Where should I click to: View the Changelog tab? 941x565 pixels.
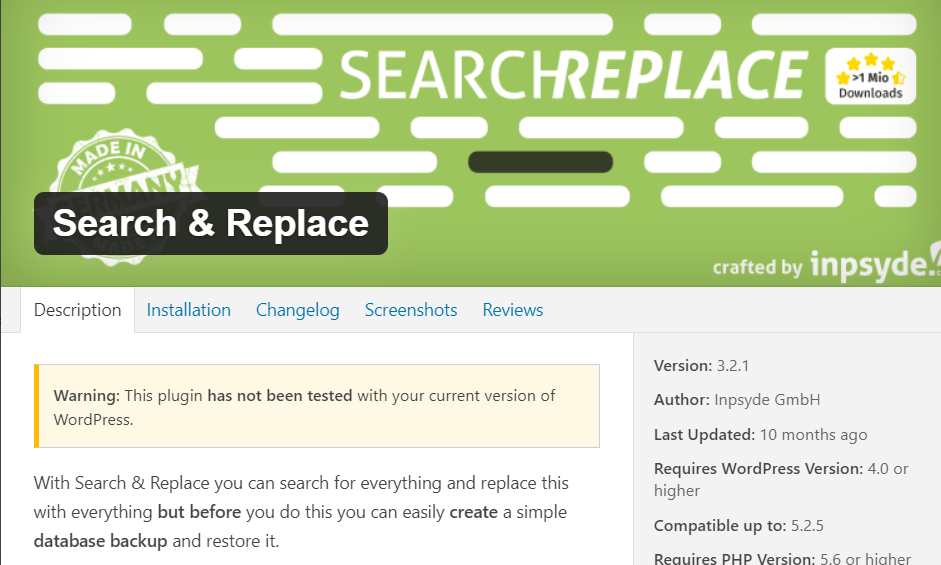click(298, 310)
